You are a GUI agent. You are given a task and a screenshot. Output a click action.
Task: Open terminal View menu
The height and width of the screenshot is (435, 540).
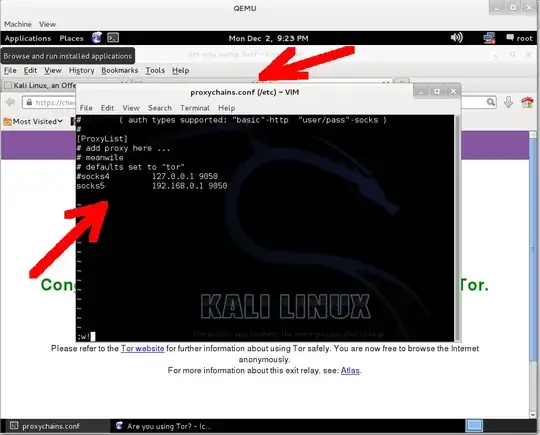(131, 108)
